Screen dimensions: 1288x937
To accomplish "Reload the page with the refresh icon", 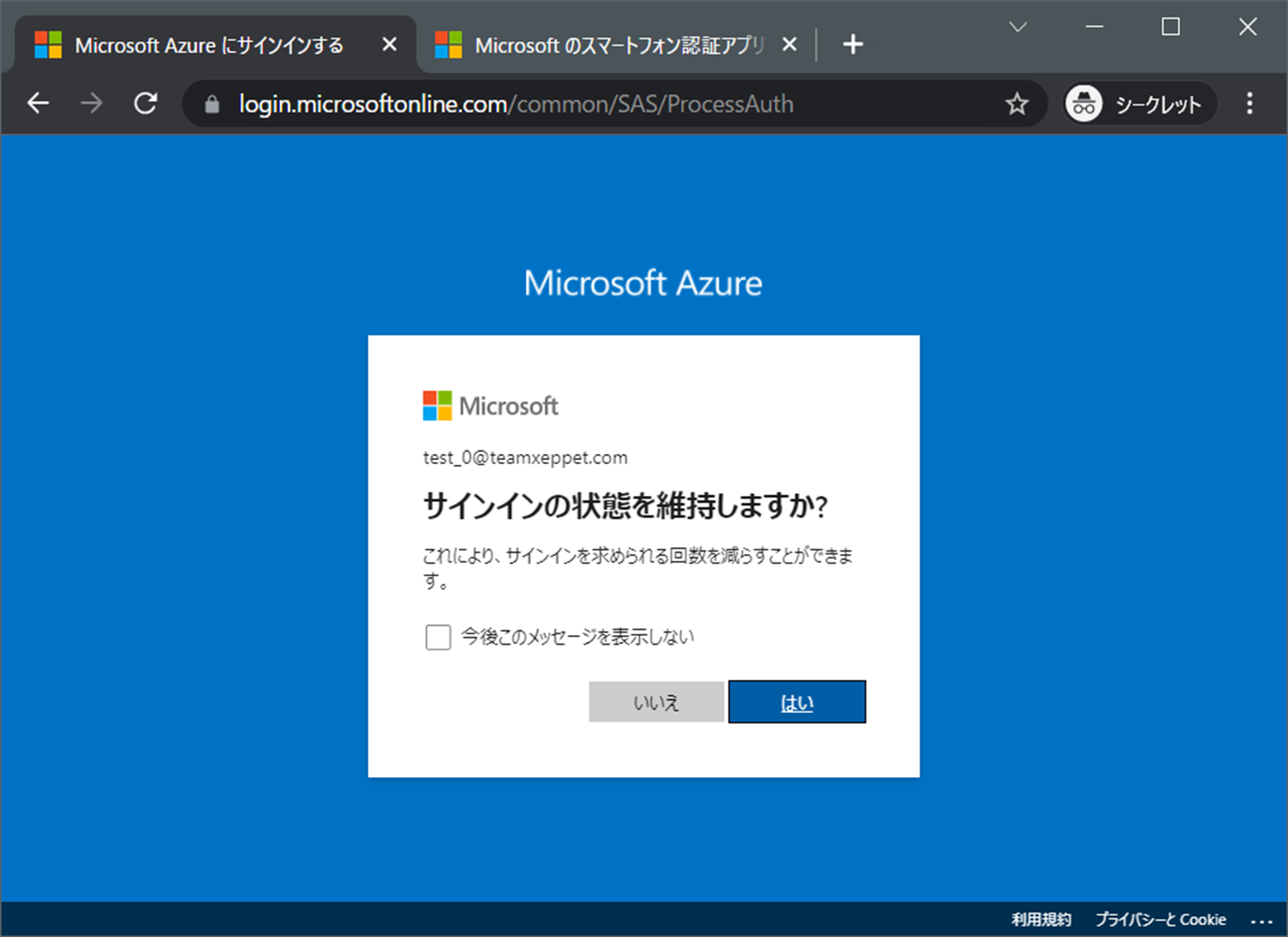I will point(145,103).
